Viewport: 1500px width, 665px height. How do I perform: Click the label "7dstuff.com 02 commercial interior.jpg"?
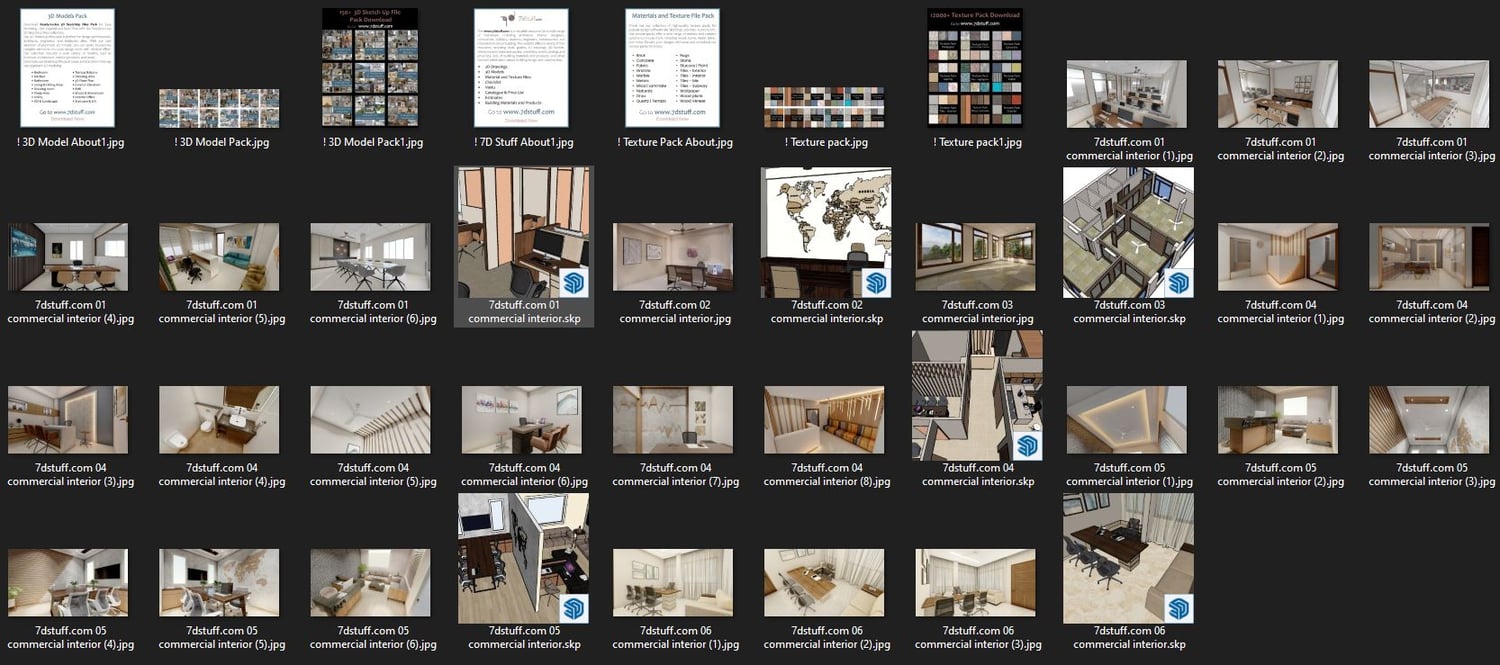pos(675,312)
